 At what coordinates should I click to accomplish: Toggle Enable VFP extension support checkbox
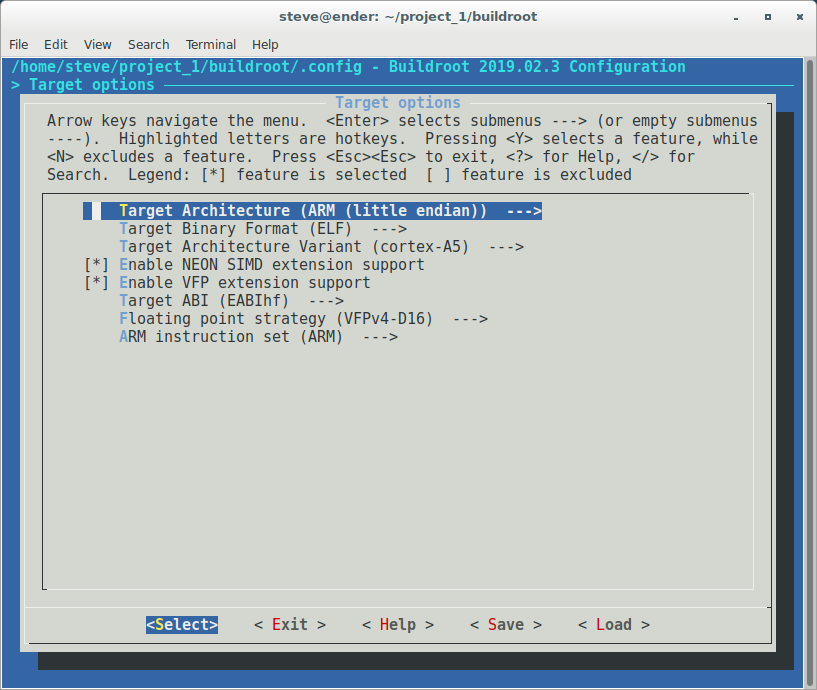click(97, 283)
